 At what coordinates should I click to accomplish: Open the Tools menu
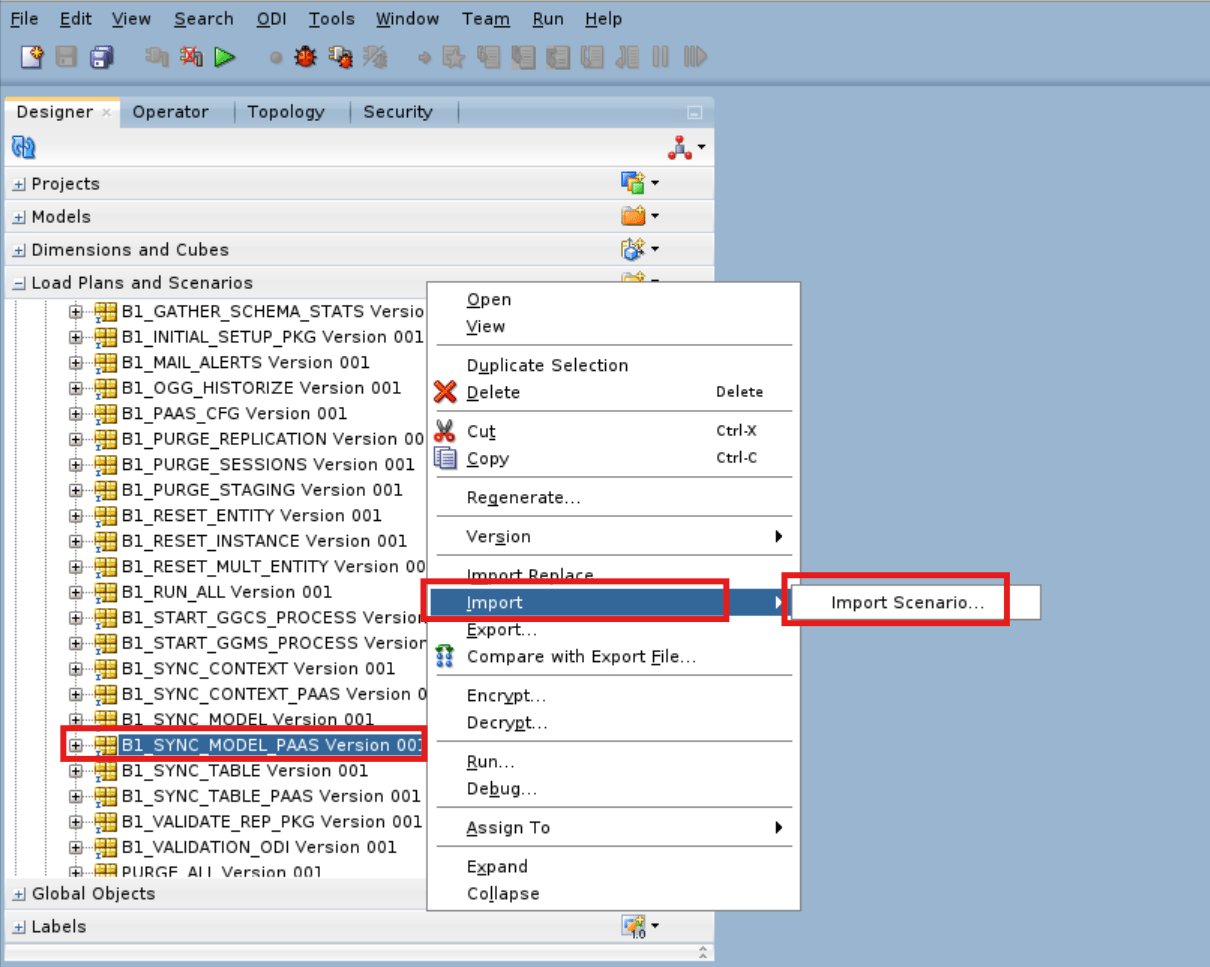[331, 19]
